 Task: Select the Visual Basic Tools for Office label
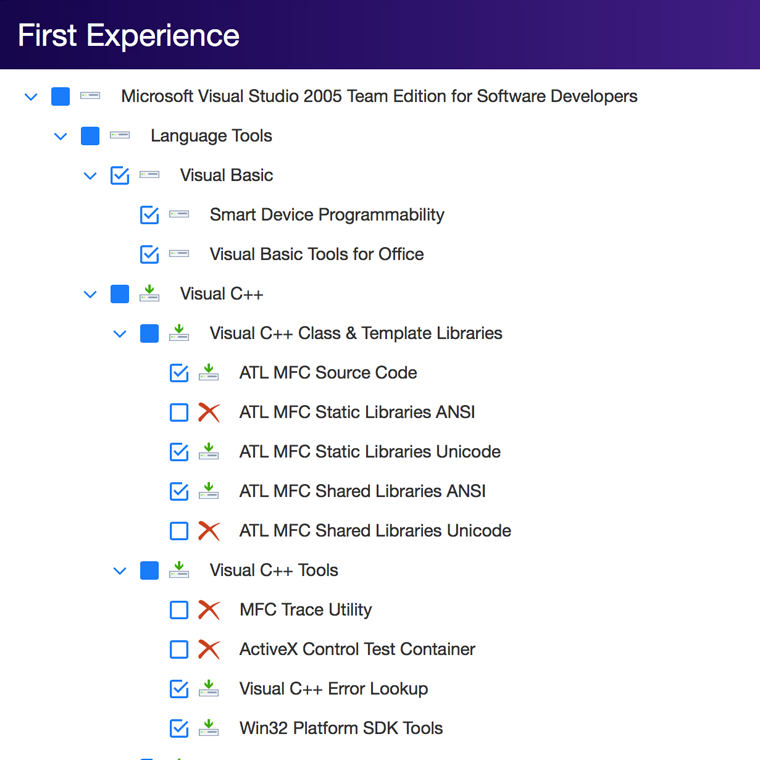pyautogui.click(x=317, y=254)
